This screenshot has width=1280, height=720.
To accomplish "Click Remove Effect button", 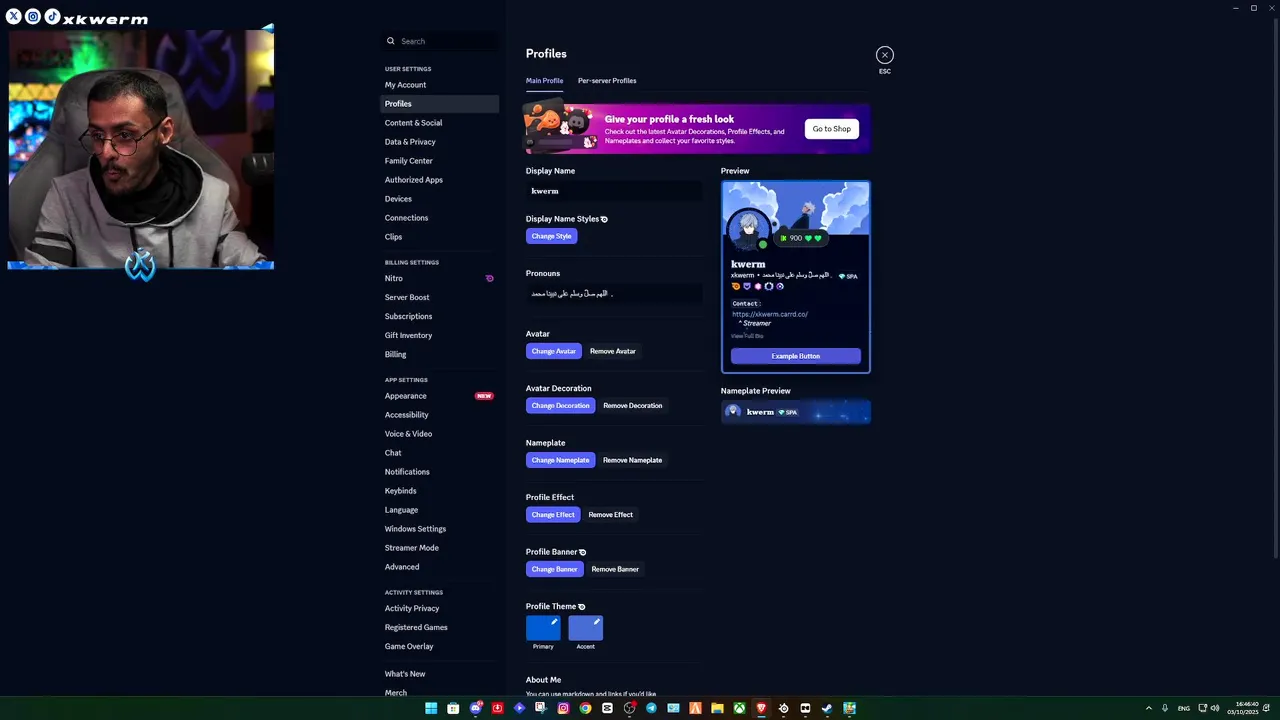I will coord(611,515).
